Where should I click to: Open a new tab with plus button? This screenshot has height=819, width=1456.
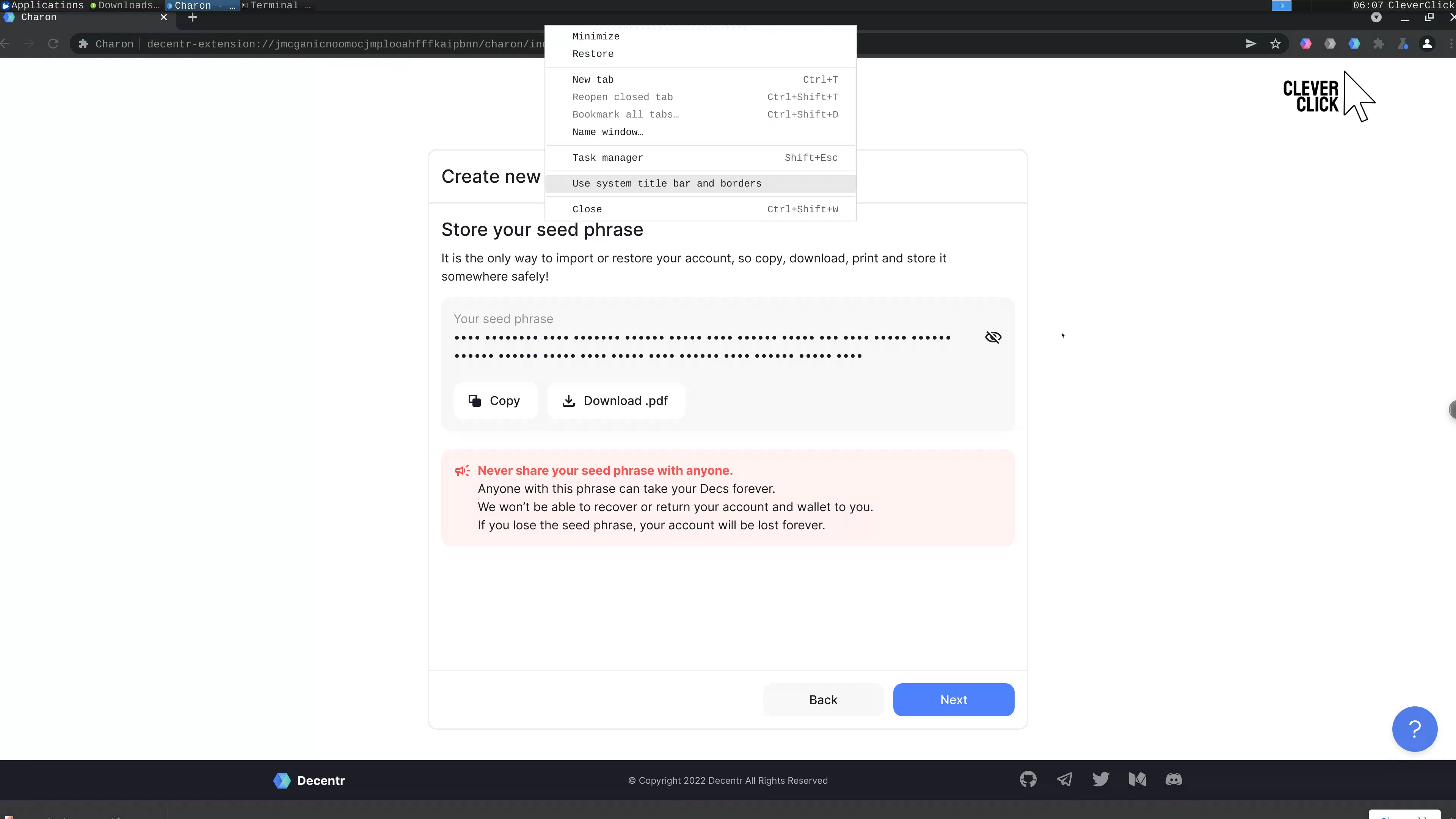193,17
